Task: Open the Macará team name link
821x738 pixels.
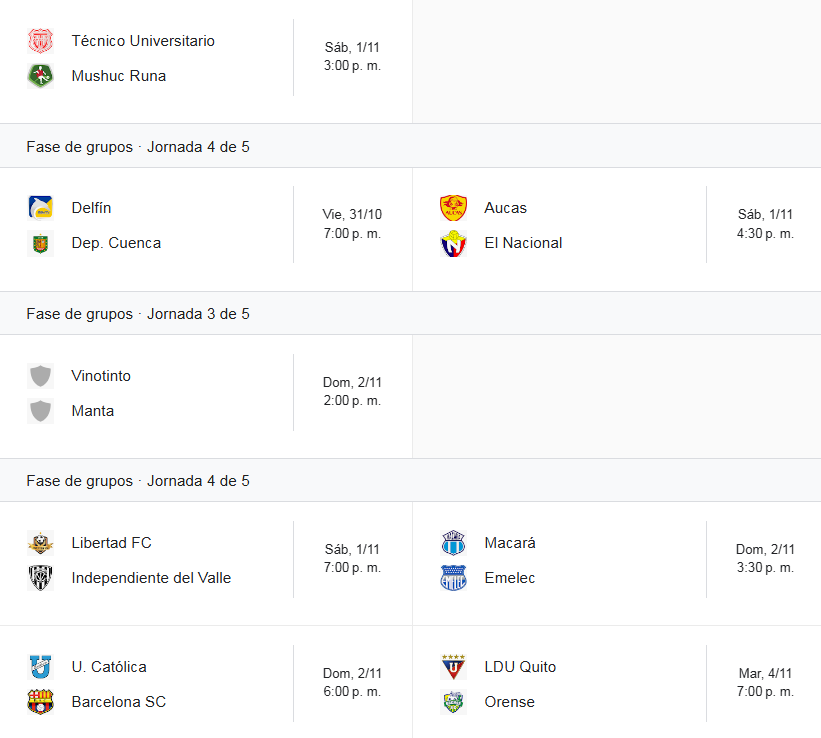Action: (510, 543)
